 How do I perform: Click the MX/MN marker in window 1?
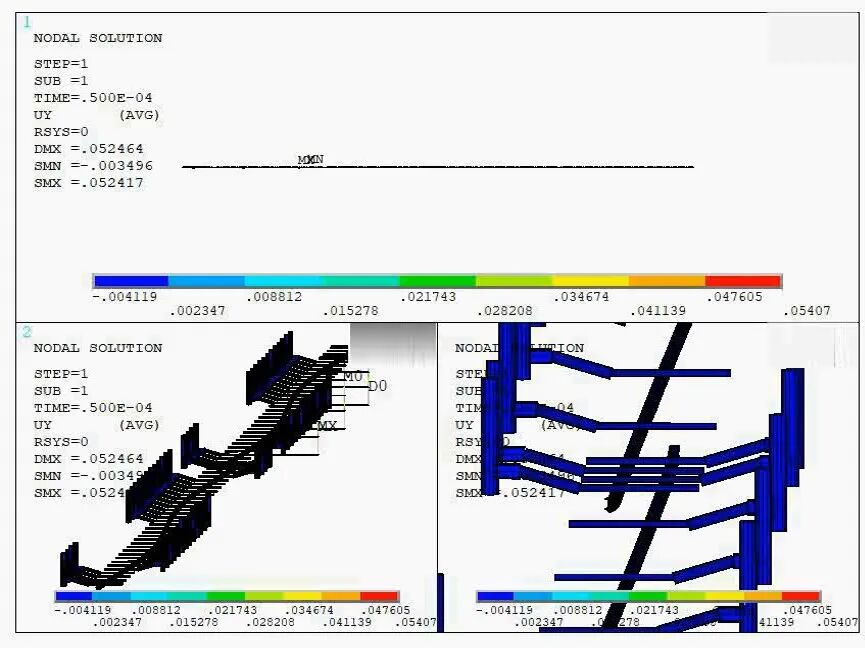[311, 160]
